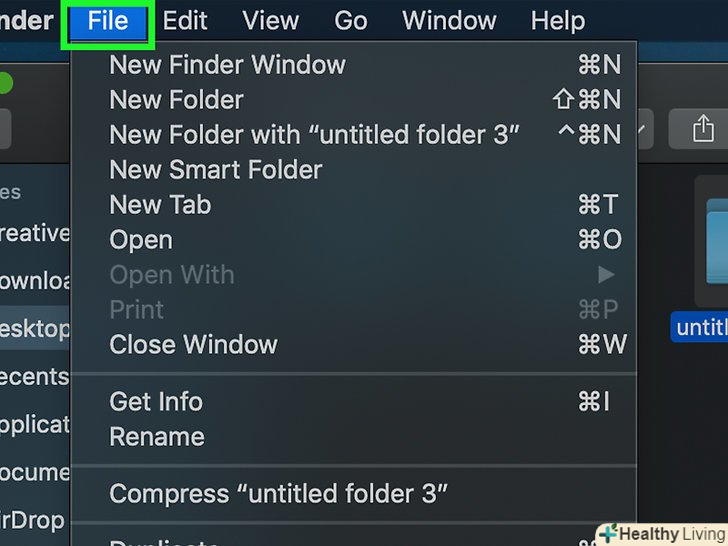Open the Window menu
The width and height of the screenshot is (728, 546).
click(x=449, y=20)
